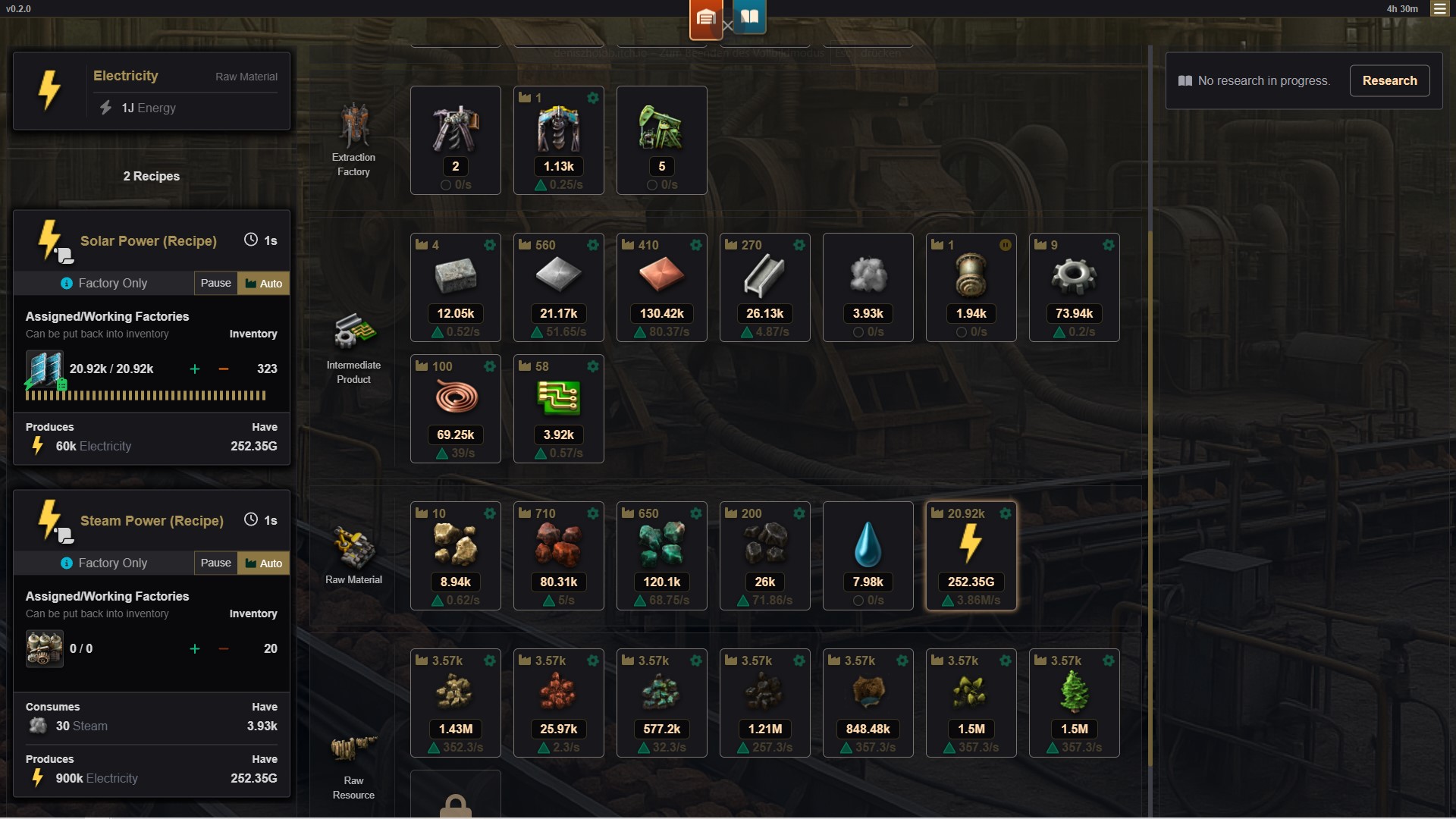Set Steam Power recipe to Auto
Image resolution: width=1456 pixels, height=819 pixels.
pyautogui.click(x=263, y=563)
